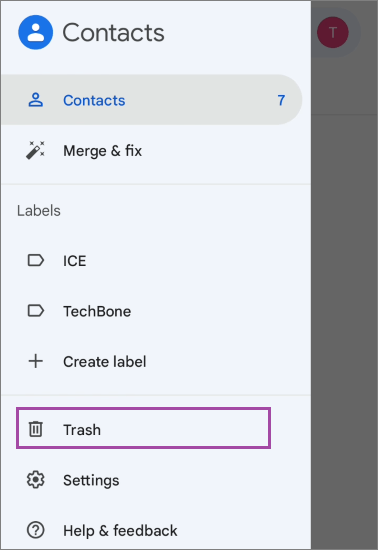Select the ICE label

click(x=74, y=261)
